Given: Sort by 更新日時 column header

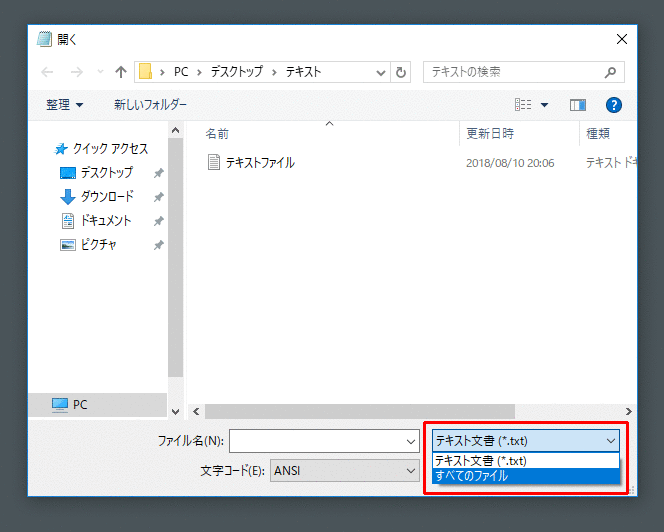Looking at the screenshot, I should pyautogui.click(x=490, y=133).
